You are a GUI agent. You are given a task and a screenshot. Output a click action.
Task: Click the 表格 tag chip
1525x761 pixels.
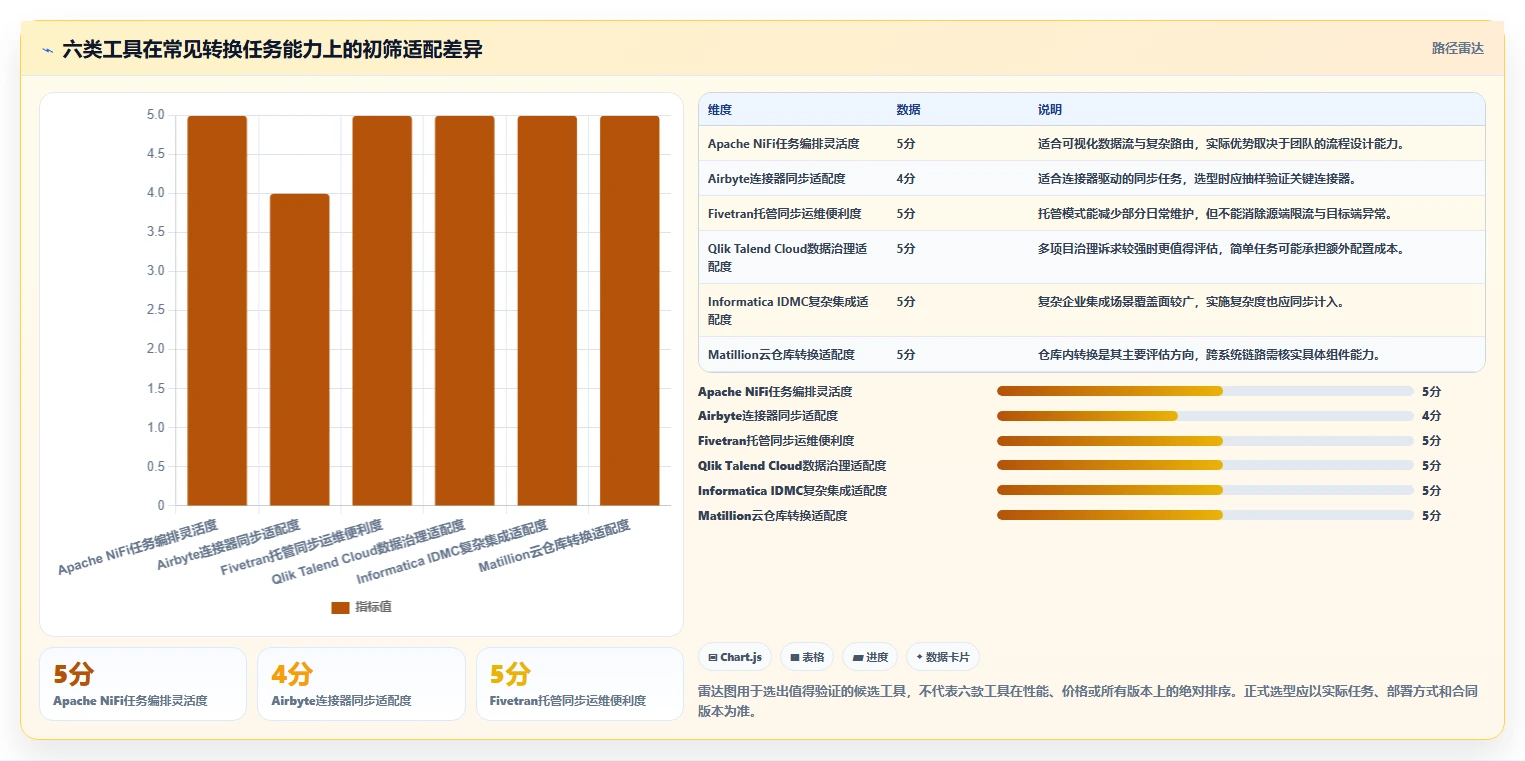point(807,657)
